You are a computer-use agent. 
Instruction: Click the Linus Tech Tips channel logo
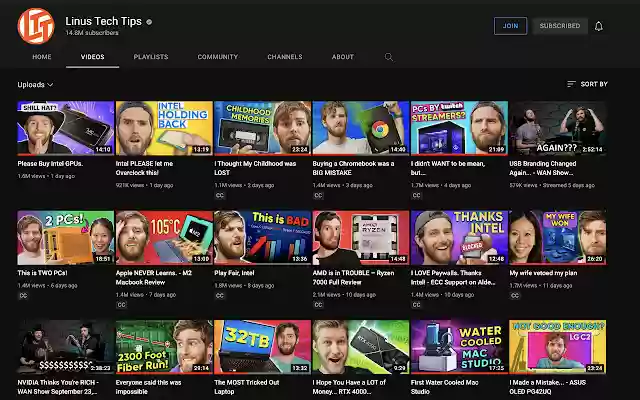(x=36, y=26)
